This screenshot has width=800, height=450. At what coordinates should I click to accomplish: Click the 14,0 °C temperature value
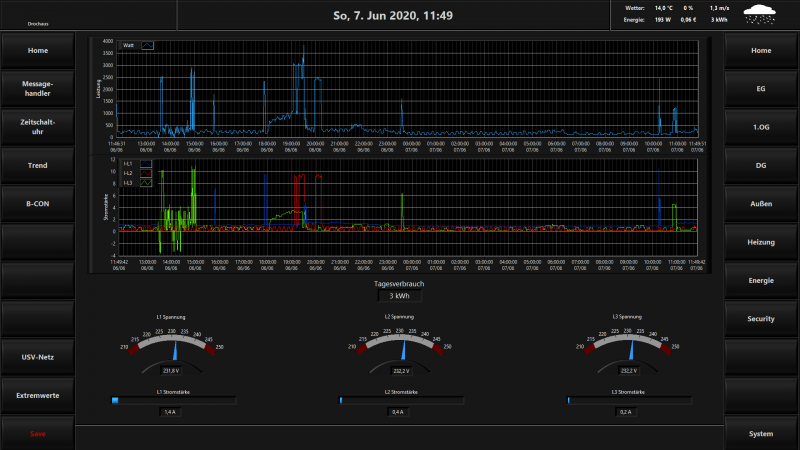click(663, 8)
